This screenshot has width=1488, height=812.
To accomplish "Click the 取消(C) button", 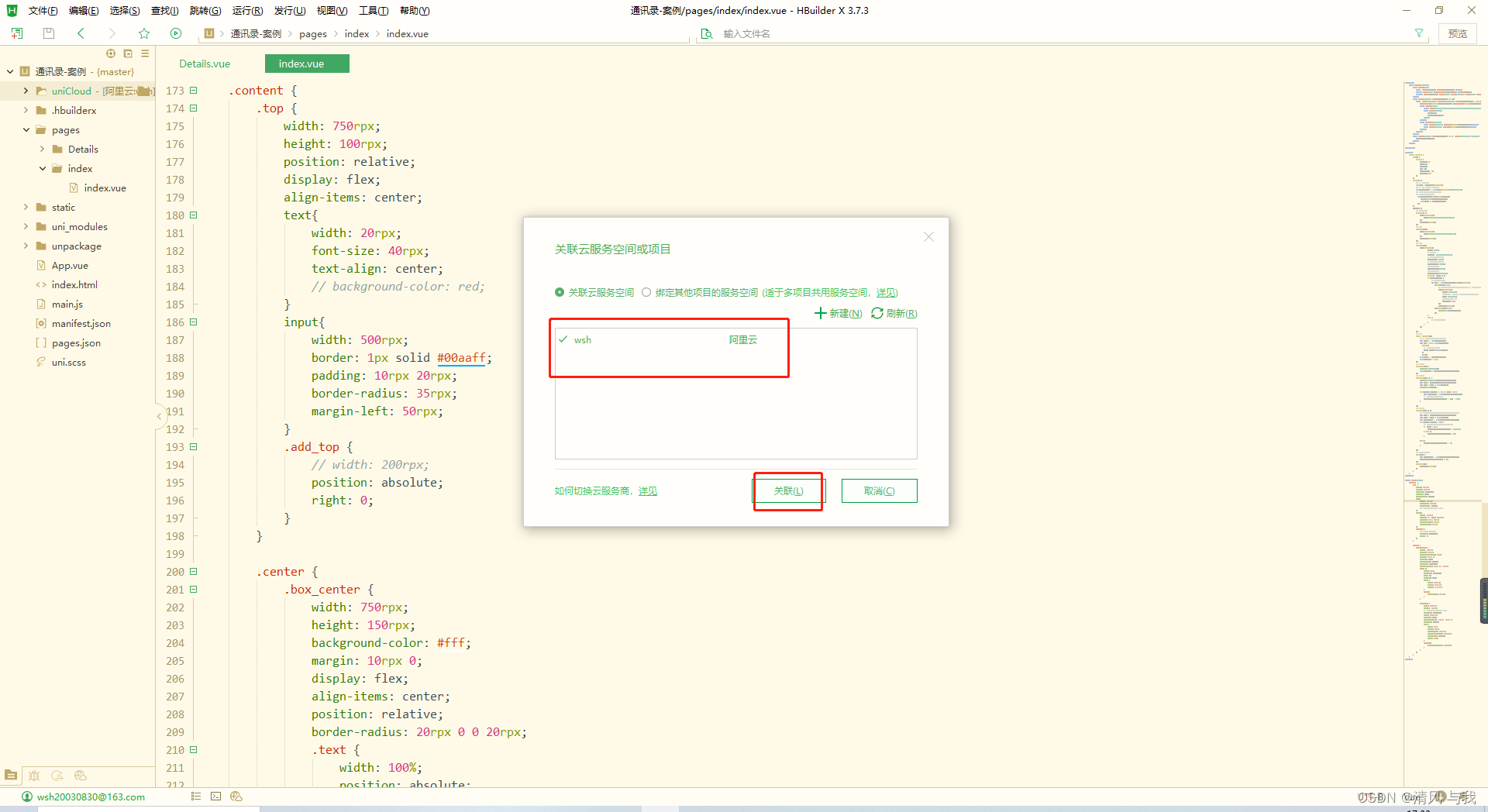I will pyautogui.click(x=879, y=491).
